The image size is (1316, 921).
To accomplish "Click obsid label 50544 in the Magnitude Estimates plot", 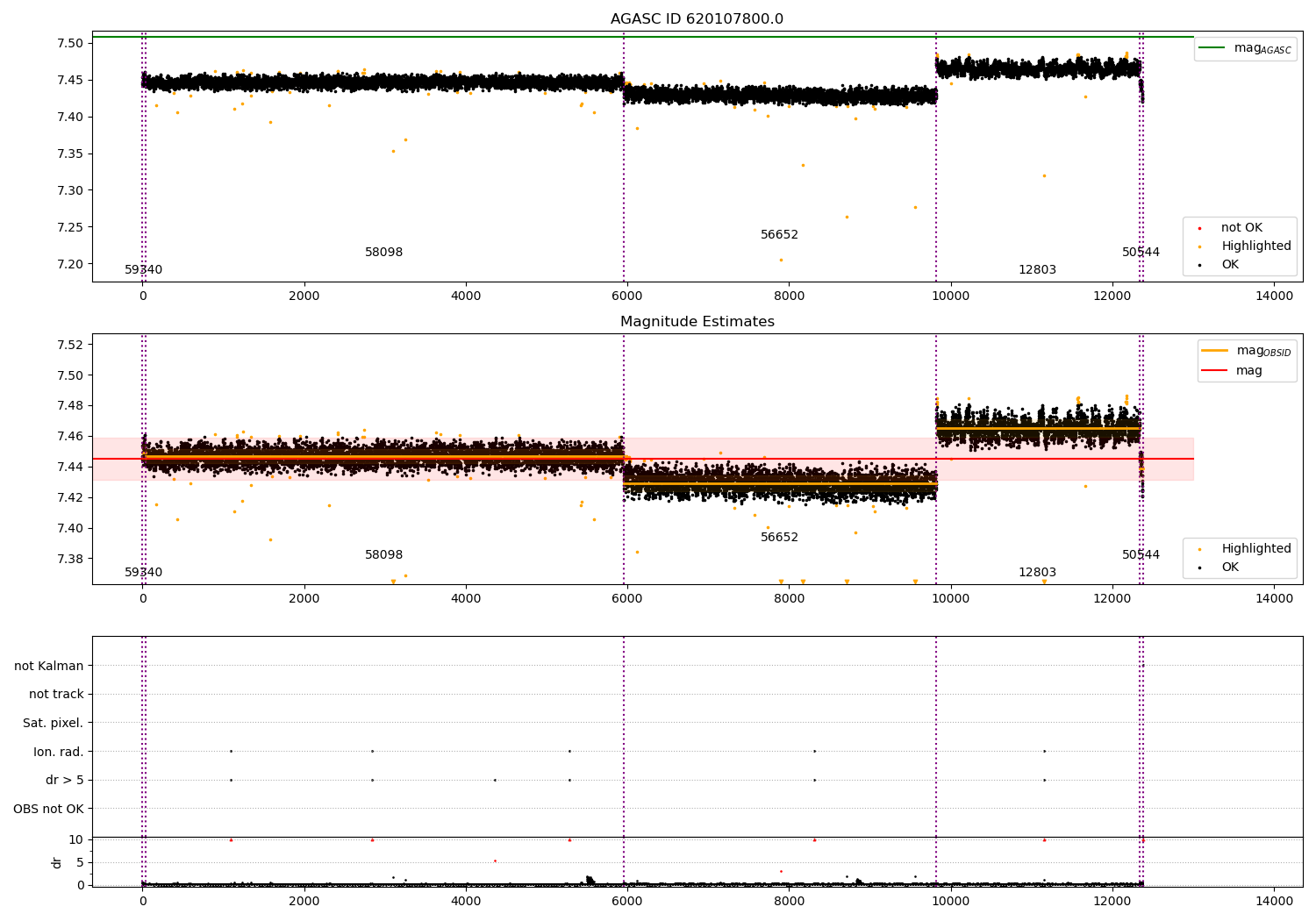I will (x=1141, y=555).
